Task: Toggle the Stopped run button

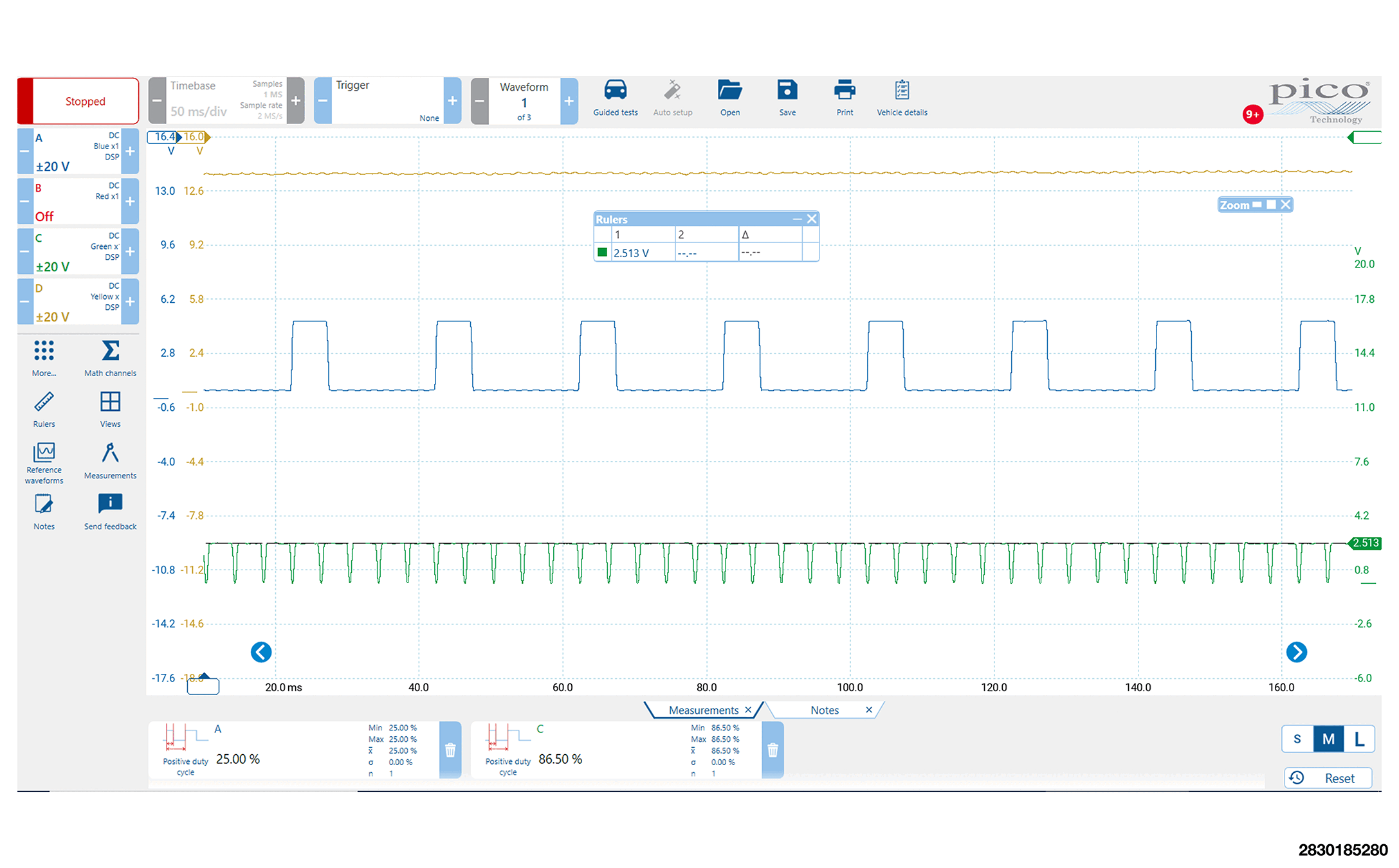Action: (84, 101)
